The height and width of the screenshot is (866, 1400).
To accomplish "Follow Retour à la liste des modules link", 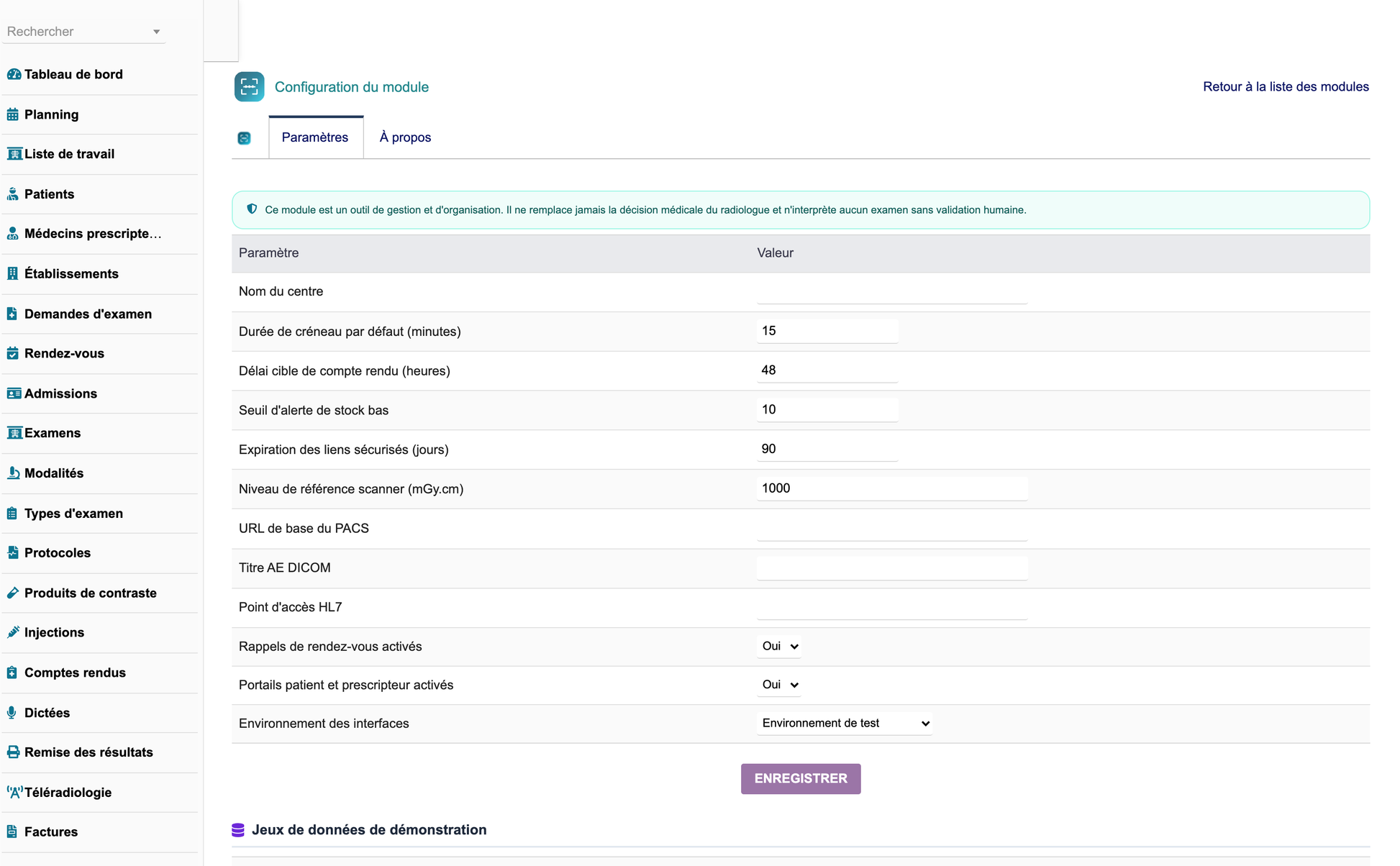I will tap(1286, 86).
